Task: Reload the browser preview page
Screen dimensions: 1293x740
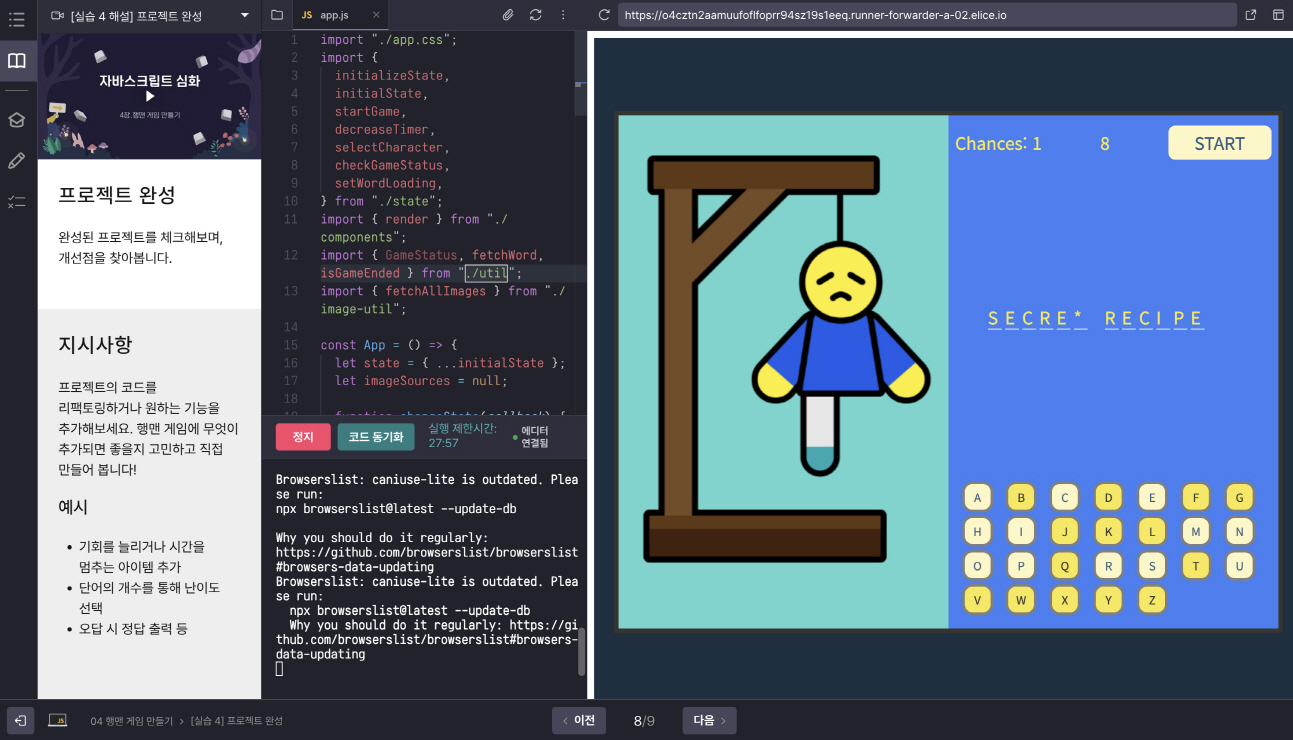Action: tap(604, 15)
